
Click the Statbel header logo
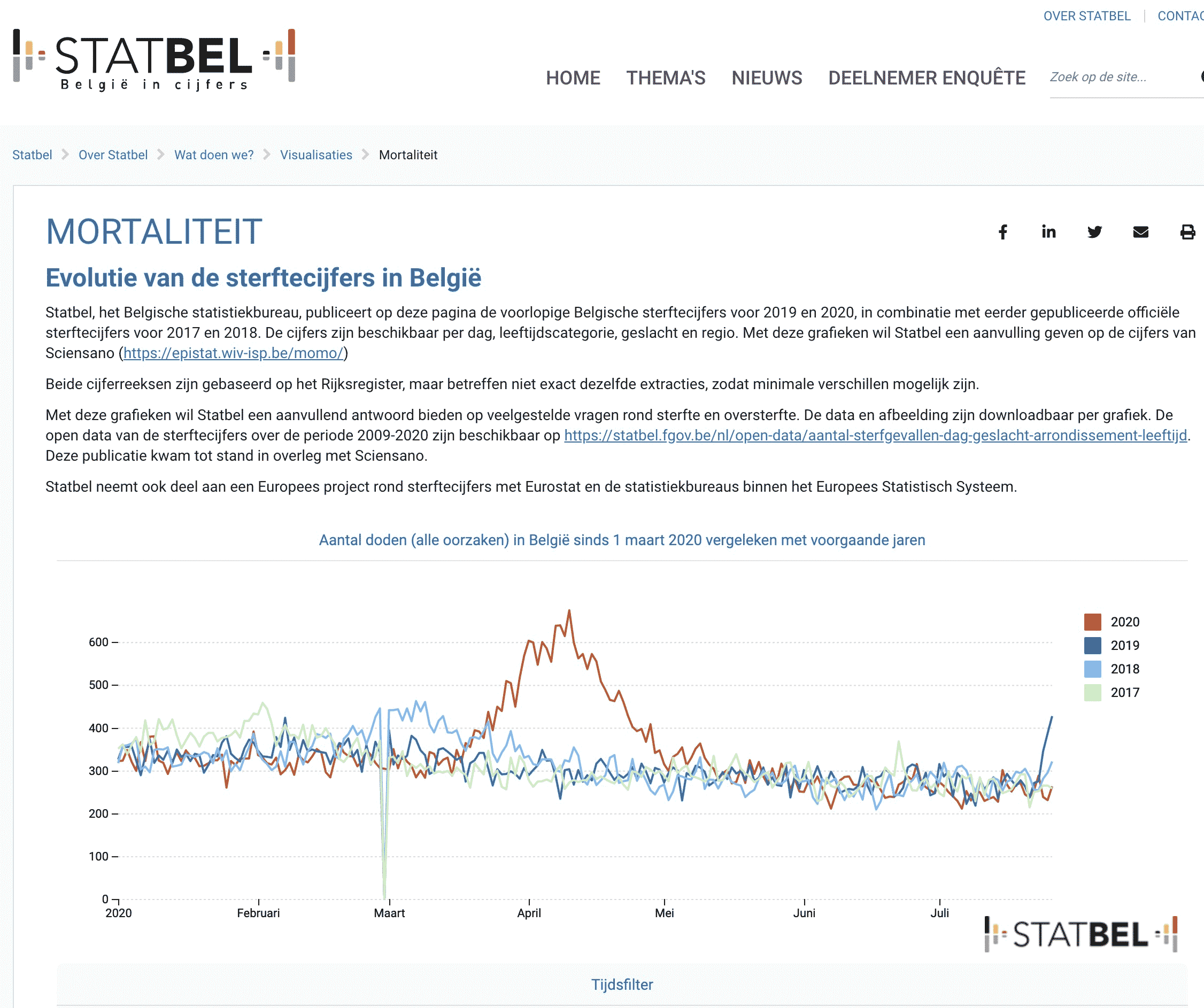click(x=153, y=60)
